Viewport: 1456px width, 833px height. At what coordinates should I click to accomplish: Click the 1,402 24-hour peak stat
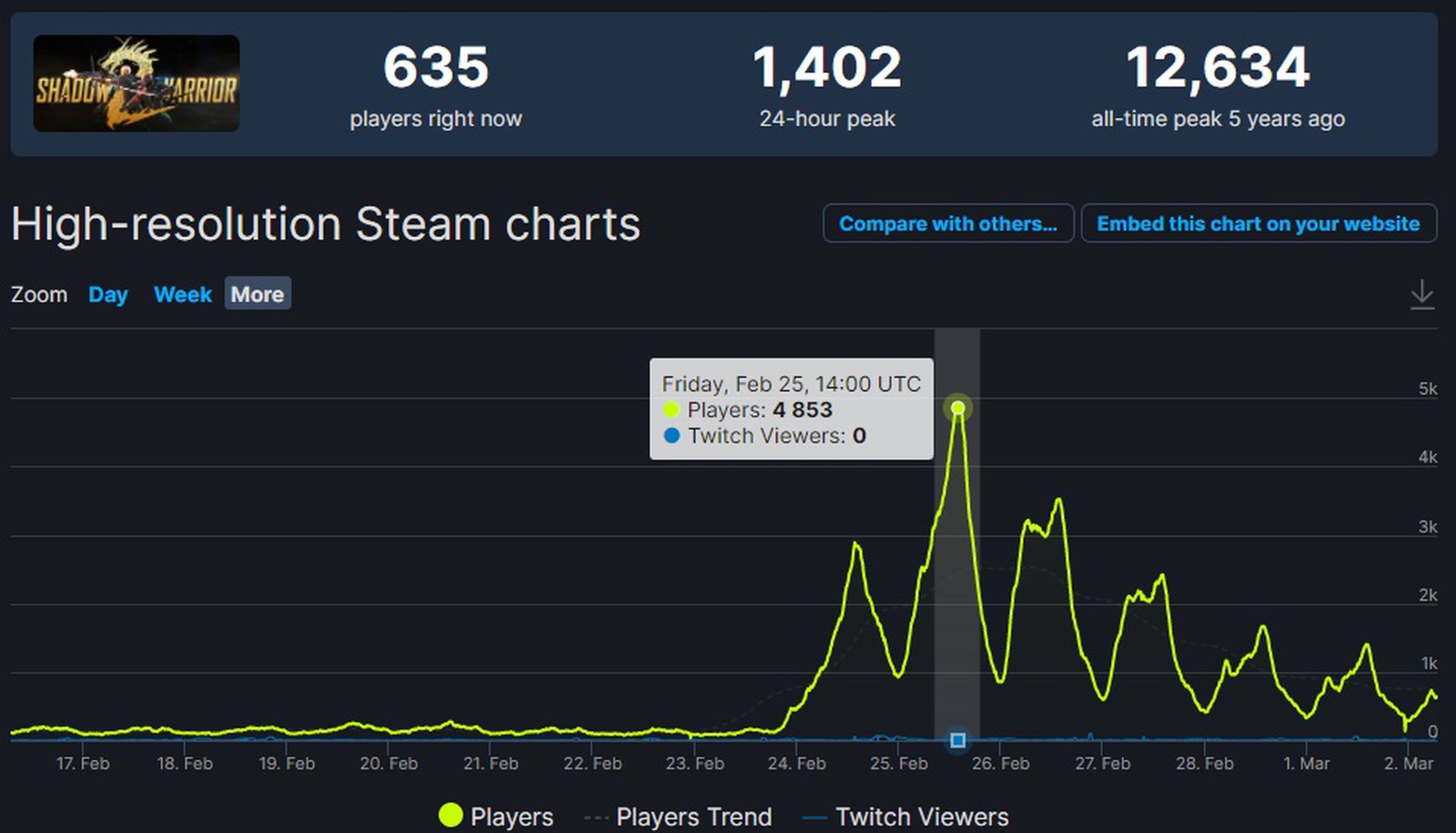827,86
